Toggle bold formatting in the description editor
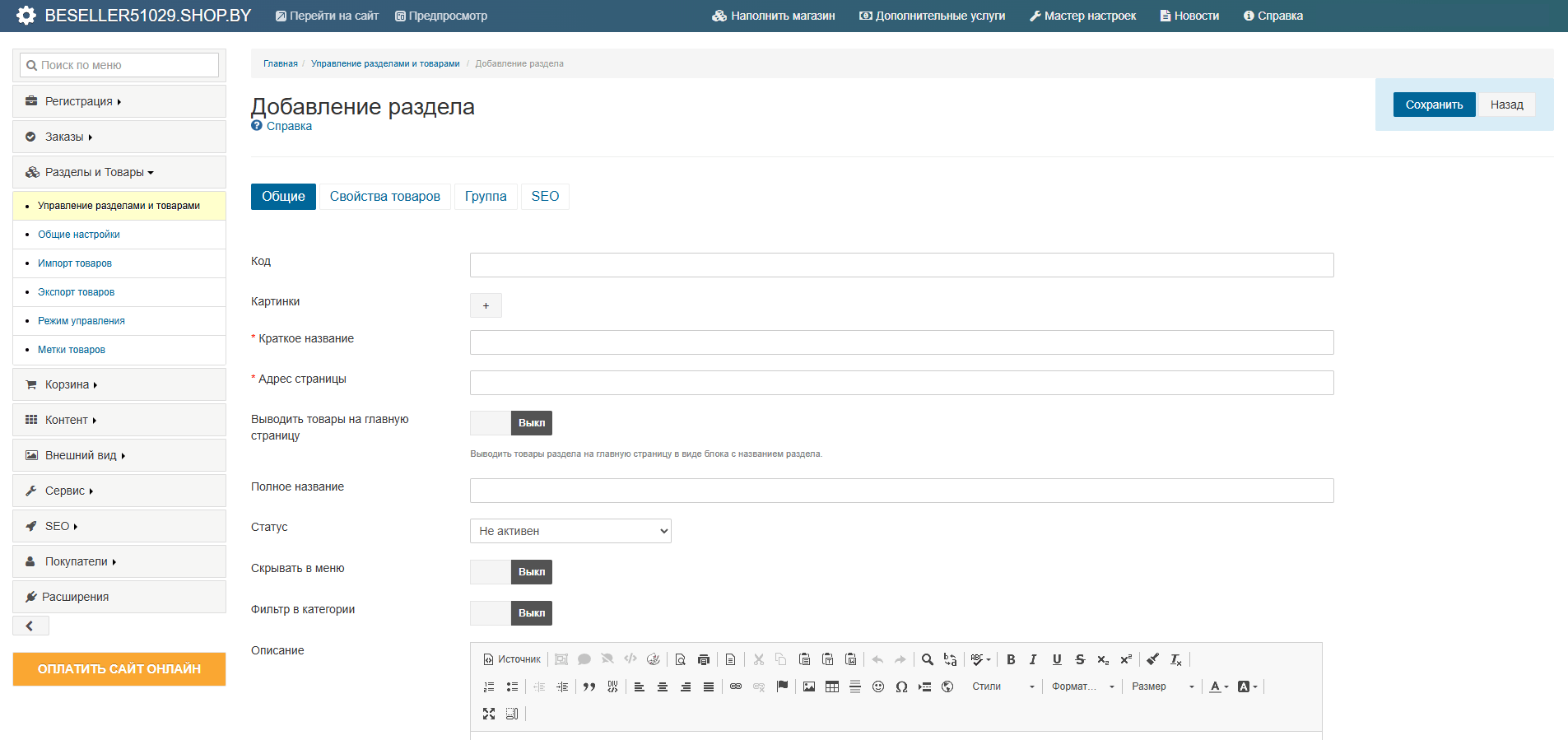Screen dimensions: 1568x740 (1011, 659)
